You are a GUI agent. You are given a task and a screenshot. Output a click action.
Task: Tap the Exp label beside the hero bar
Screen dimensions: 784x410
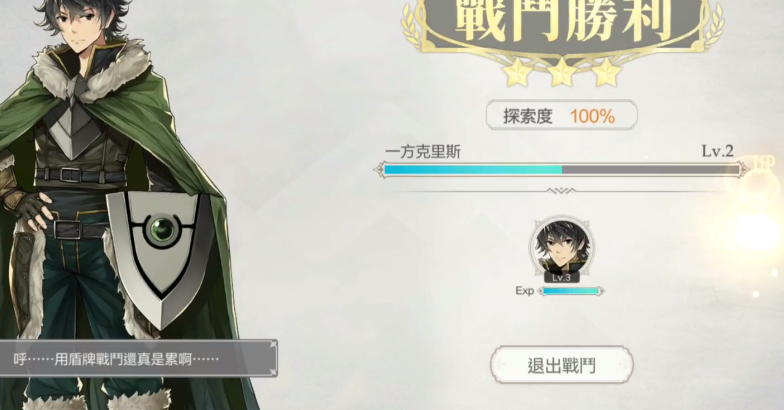pos(524,290)
